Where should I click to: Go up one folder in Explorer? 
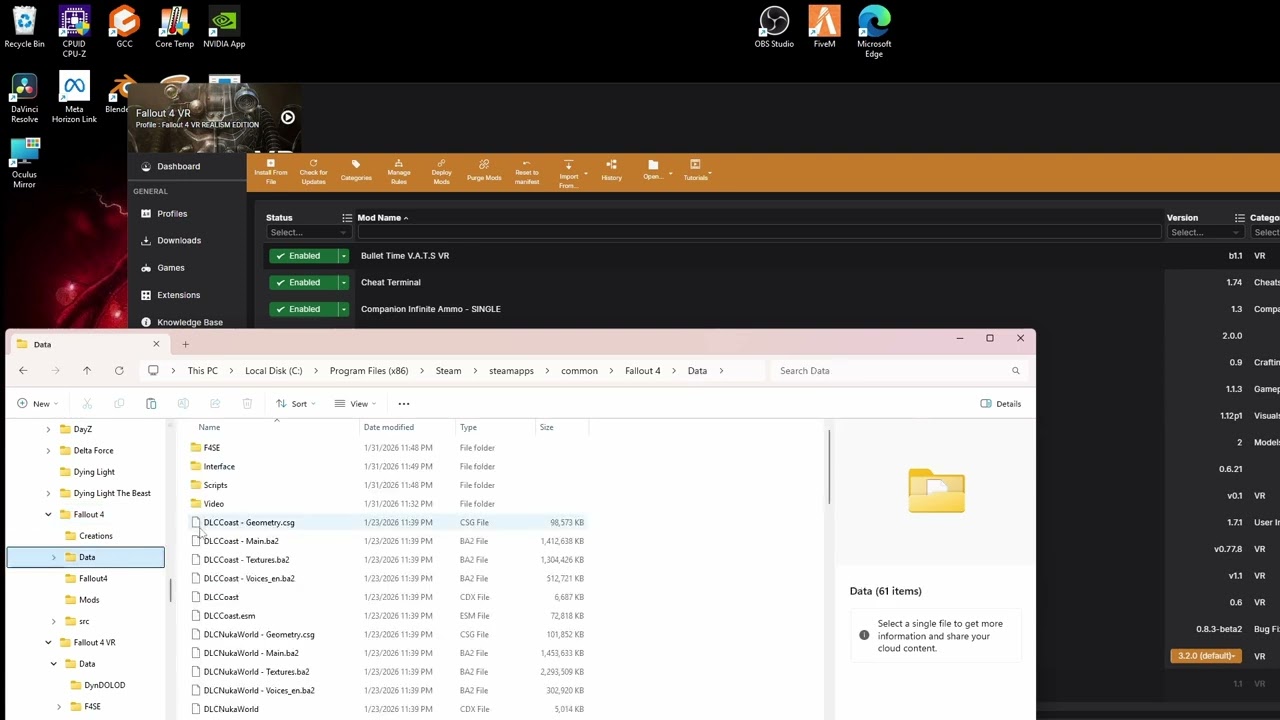[x=87, y=371]
